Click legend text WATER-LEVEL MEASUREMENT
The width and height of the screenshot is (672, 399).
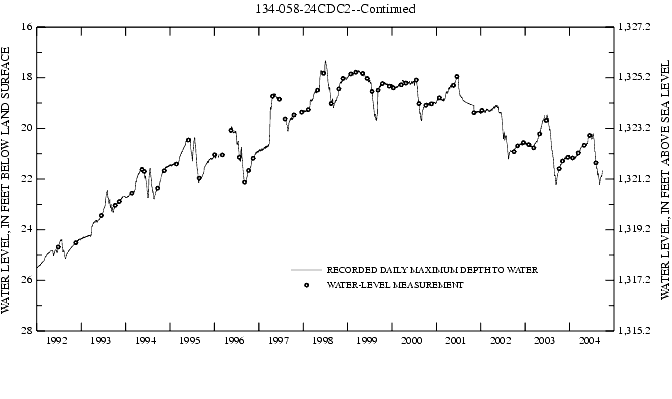point(395,285)
